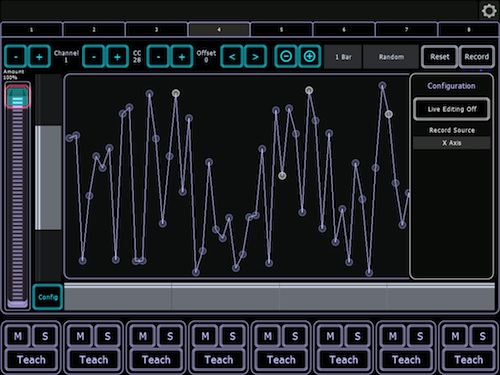500x375 pixels.
Task: Click Teach on the eighth track
Action: (x=469, y=360)
